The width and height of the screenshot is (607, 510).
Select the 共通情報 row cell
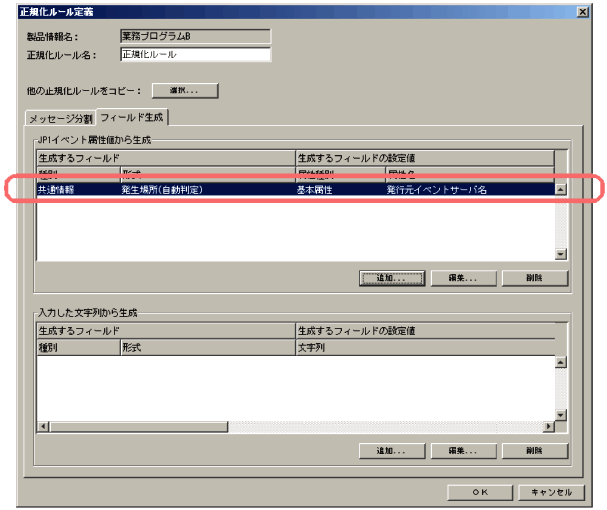[79, 190]
